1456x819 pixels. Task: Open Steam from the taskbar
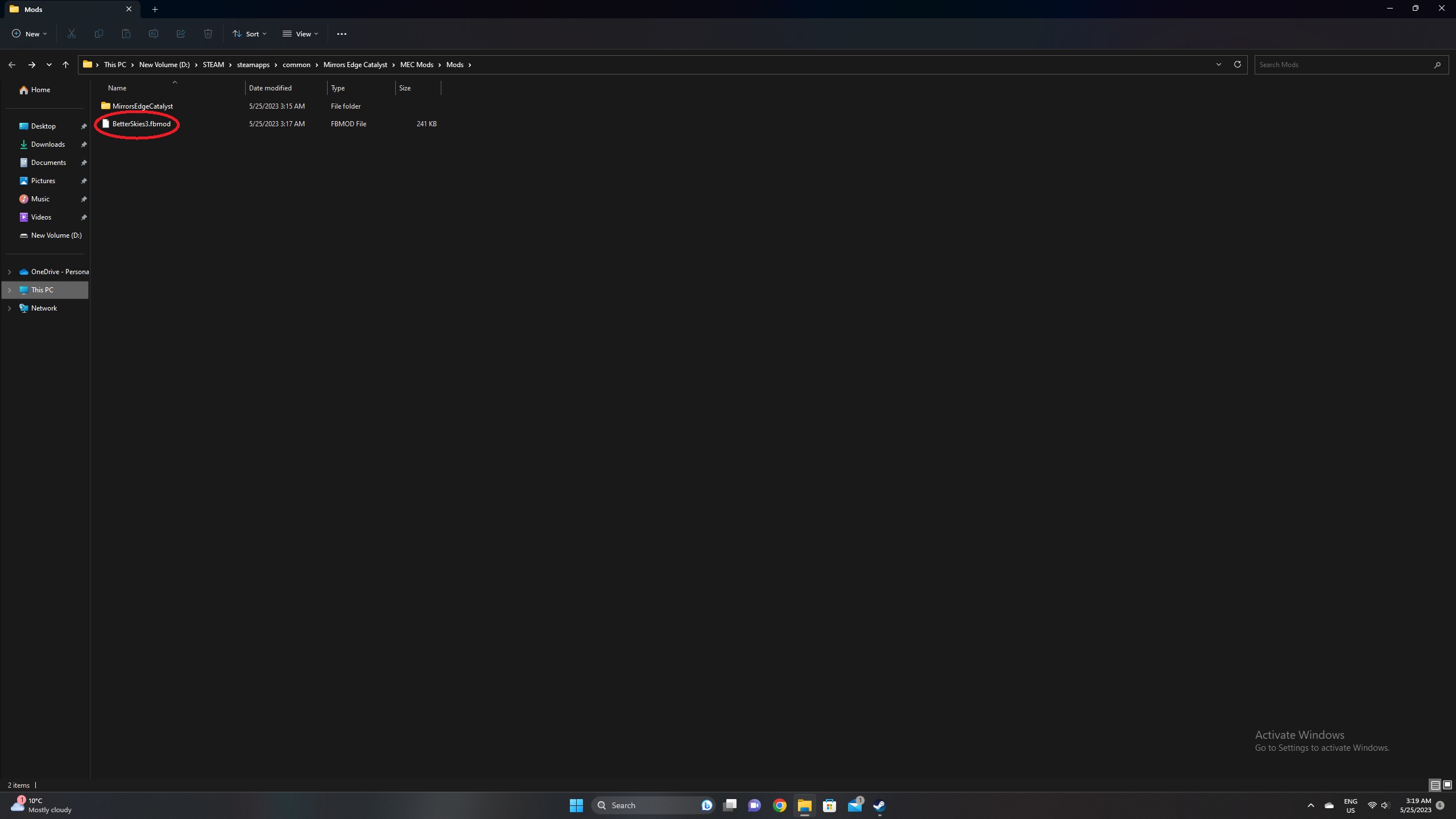pyautogui.click(x=879, y=805)
